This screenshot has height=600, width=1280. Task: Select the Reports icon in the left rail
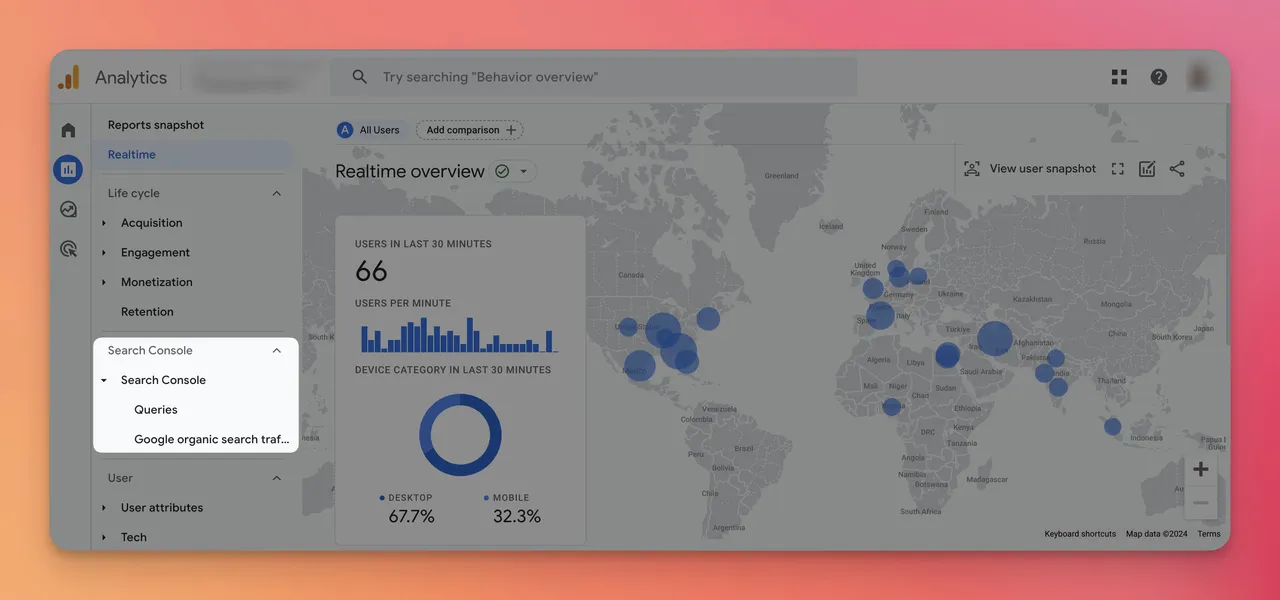[68, 169]
